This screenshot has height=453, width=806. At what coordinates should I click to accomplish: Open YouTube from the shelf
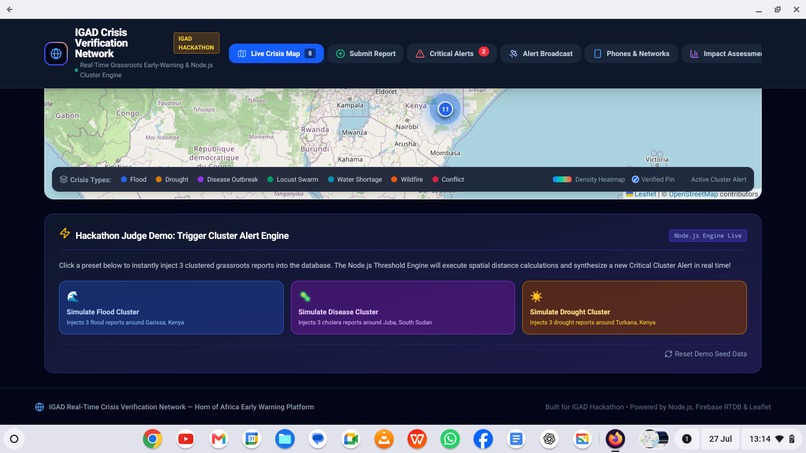pos(186,439)
